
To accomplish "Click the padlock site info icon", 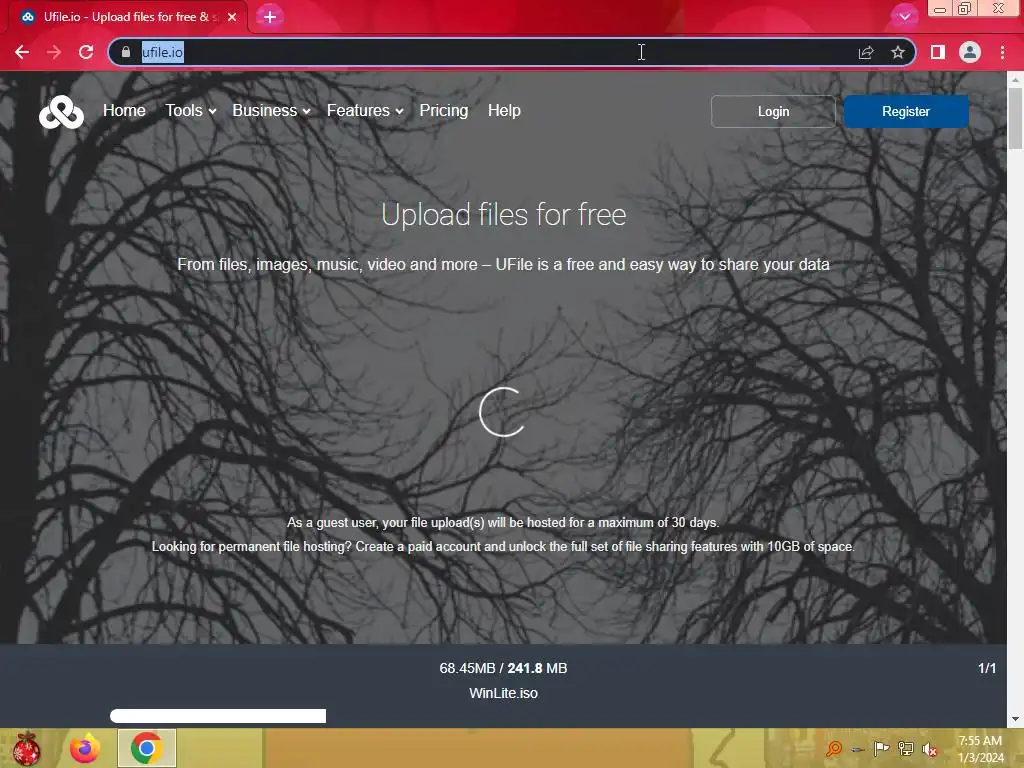I will 126,52.
